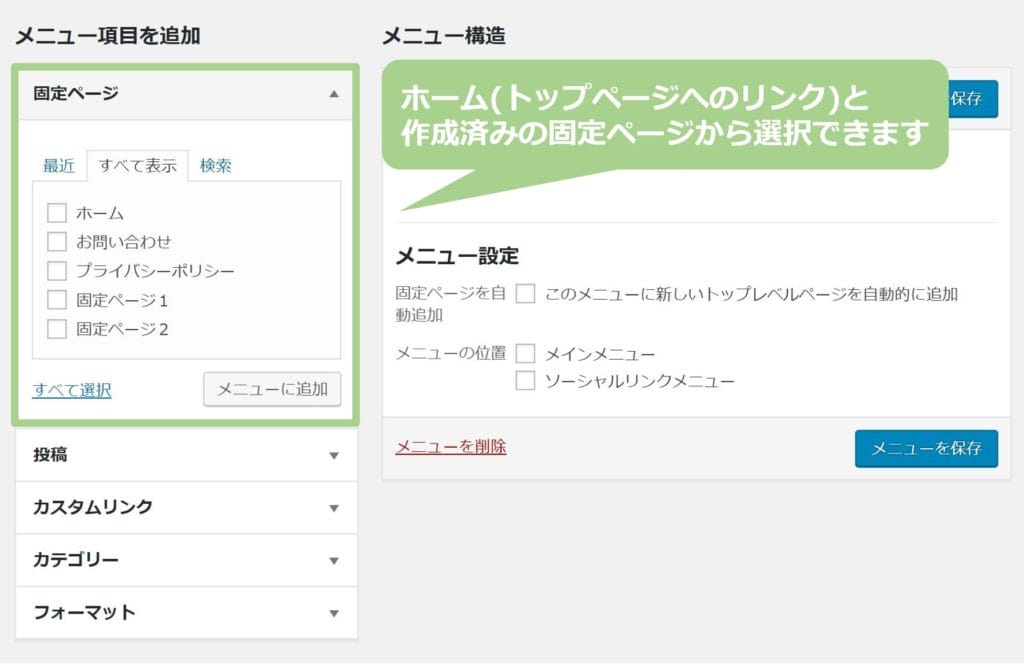The height and width of the screenshot is (664, 1024).
Task: Enable ソーシャルリンクメニュー menu location
Action: click(526, 381)
